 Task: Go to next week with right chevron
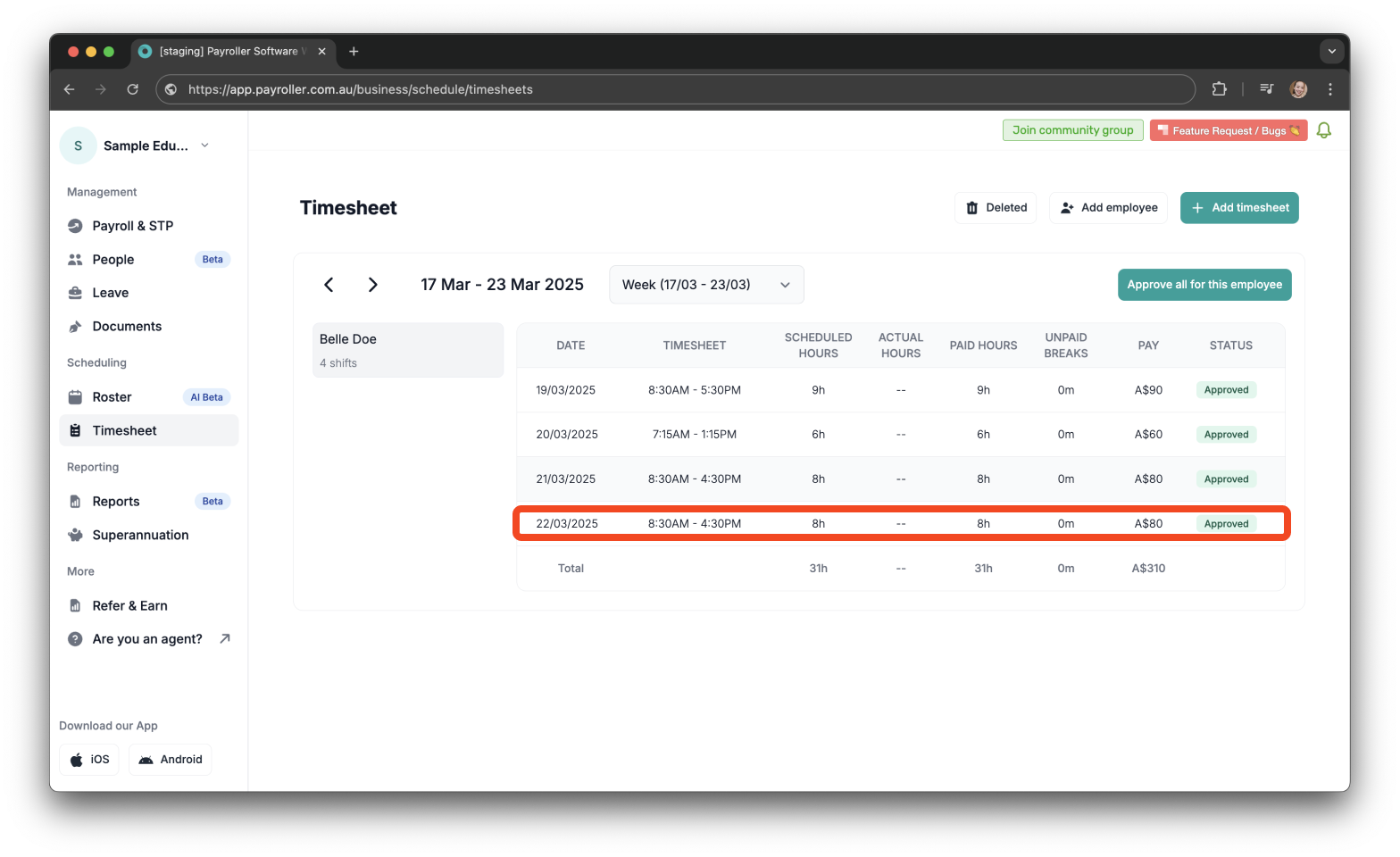373,285
